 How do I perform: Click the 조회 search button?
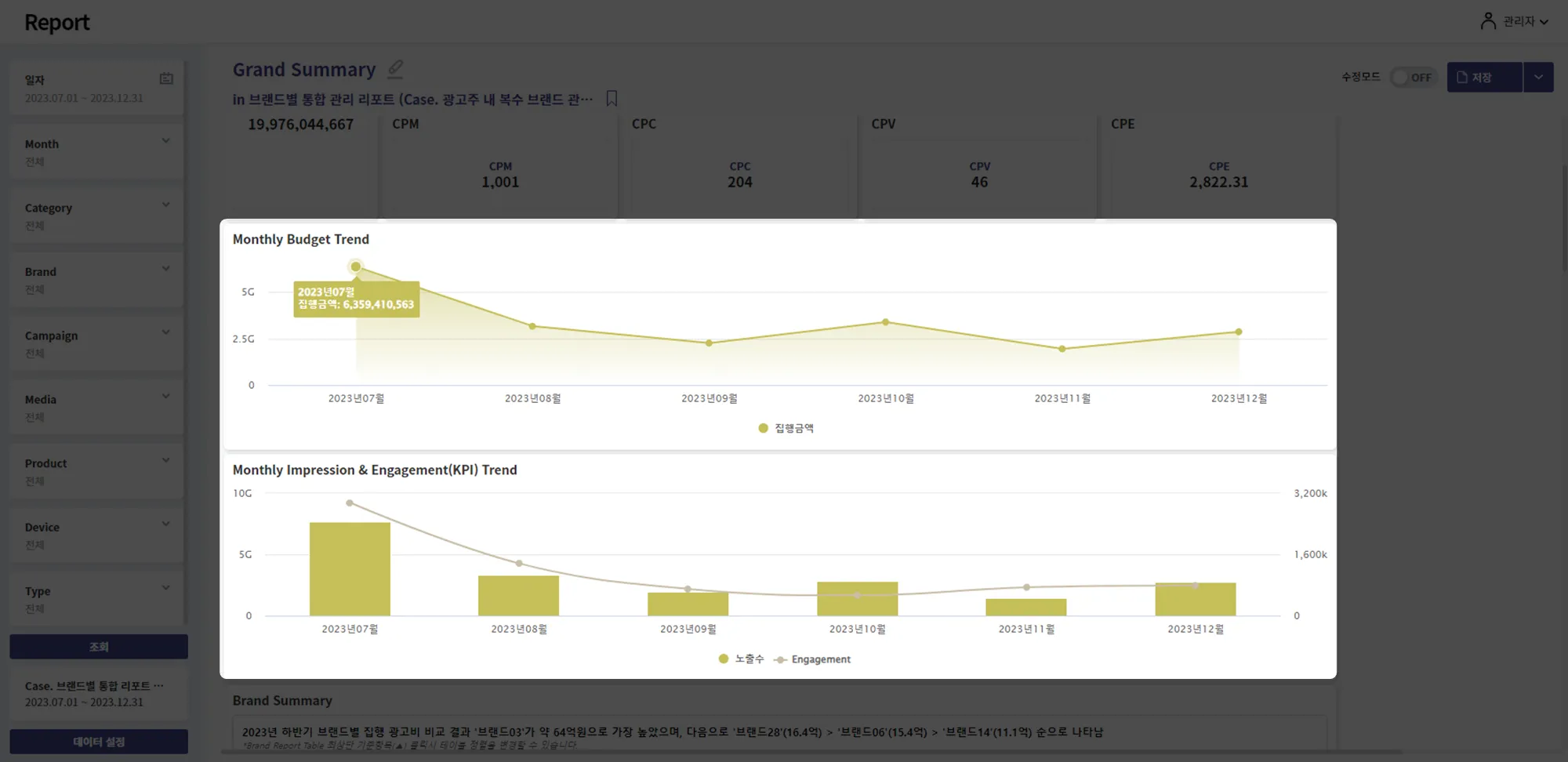(99, 647)
